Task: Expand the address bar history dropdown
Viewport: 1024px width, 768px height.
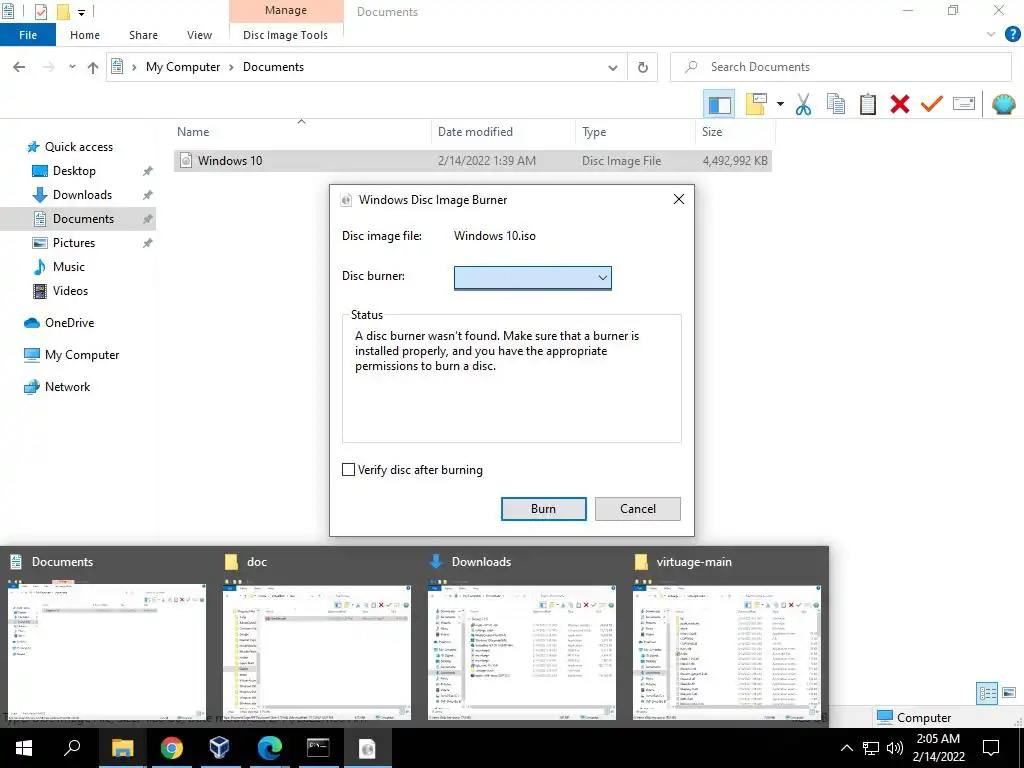Action: (x=613, y=67)
